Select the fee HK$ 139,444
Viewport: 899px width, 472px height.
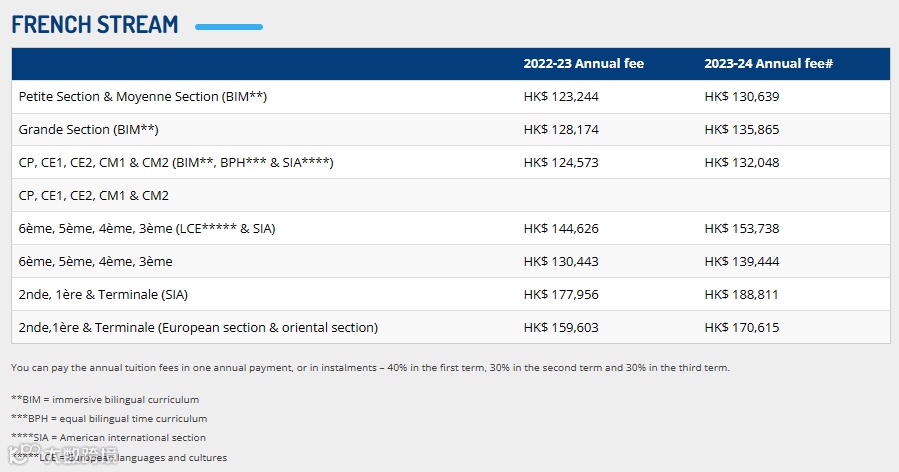[742, 262]
